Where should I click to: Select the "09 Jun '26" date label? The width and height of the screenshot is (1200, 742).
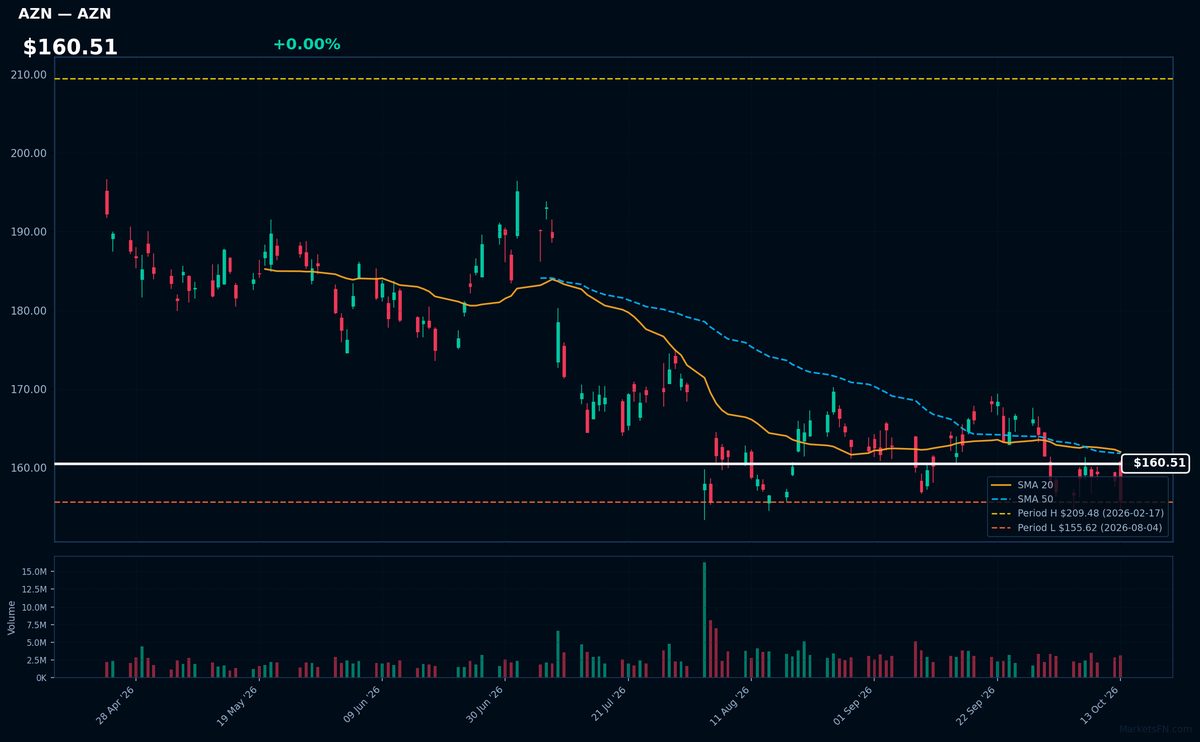coord(362,706)
